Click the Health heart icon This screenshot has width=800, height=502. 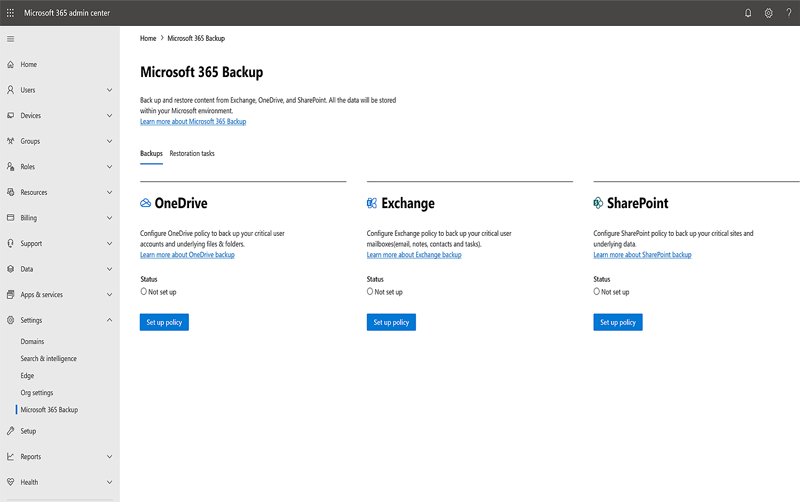click(10, 482)
